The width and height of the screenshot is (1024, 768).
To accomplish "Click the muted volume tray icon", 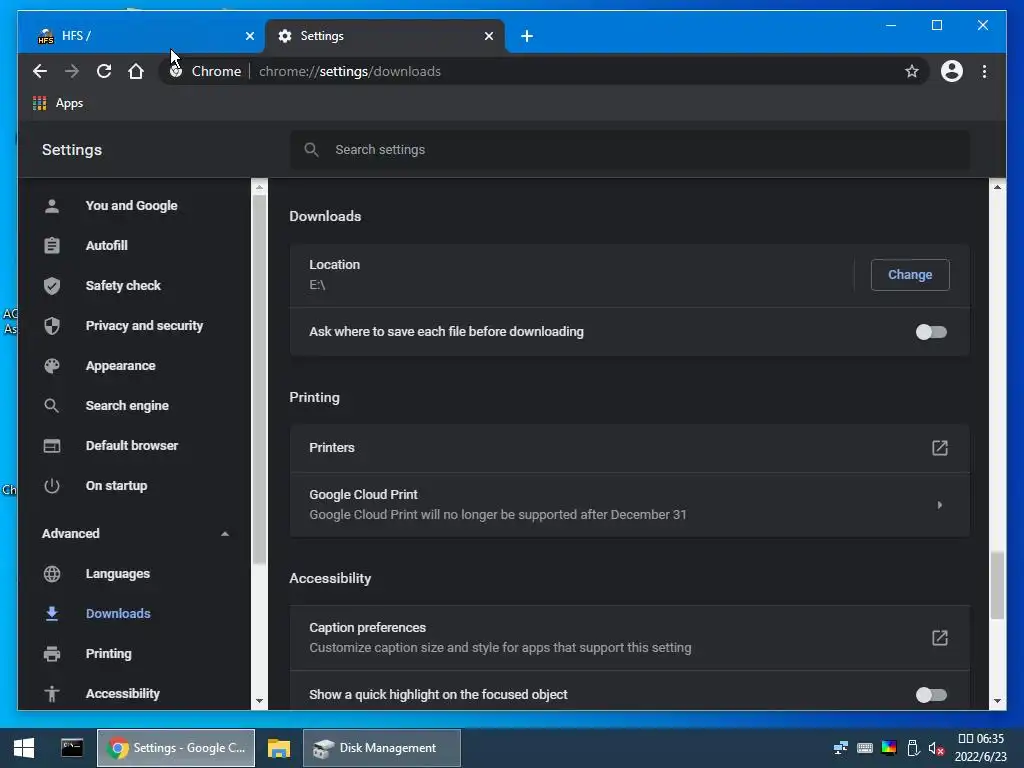I will tap(936, 748).
